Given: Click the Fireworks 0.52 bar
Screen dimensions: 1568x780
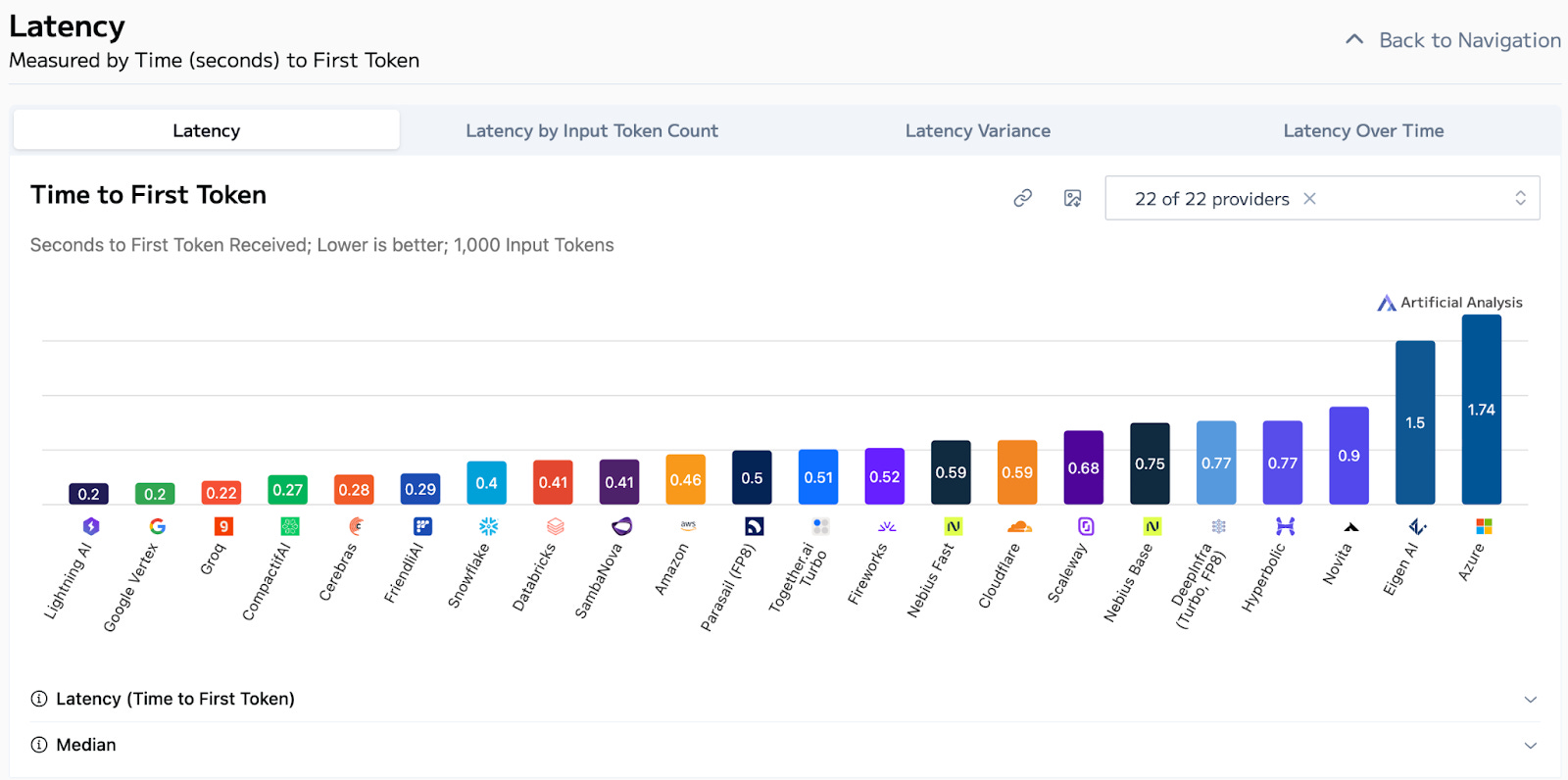Looking at the screenshot, I should pos(885,476).
